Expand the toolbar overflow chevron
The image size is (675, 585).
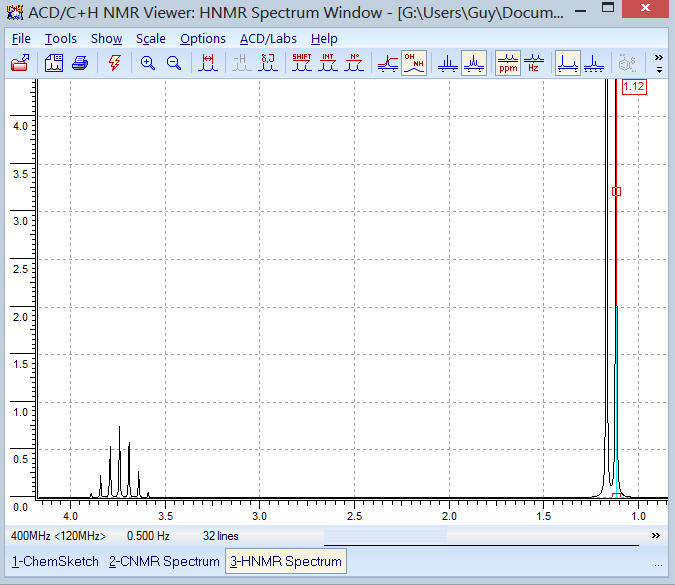(659, 57)
